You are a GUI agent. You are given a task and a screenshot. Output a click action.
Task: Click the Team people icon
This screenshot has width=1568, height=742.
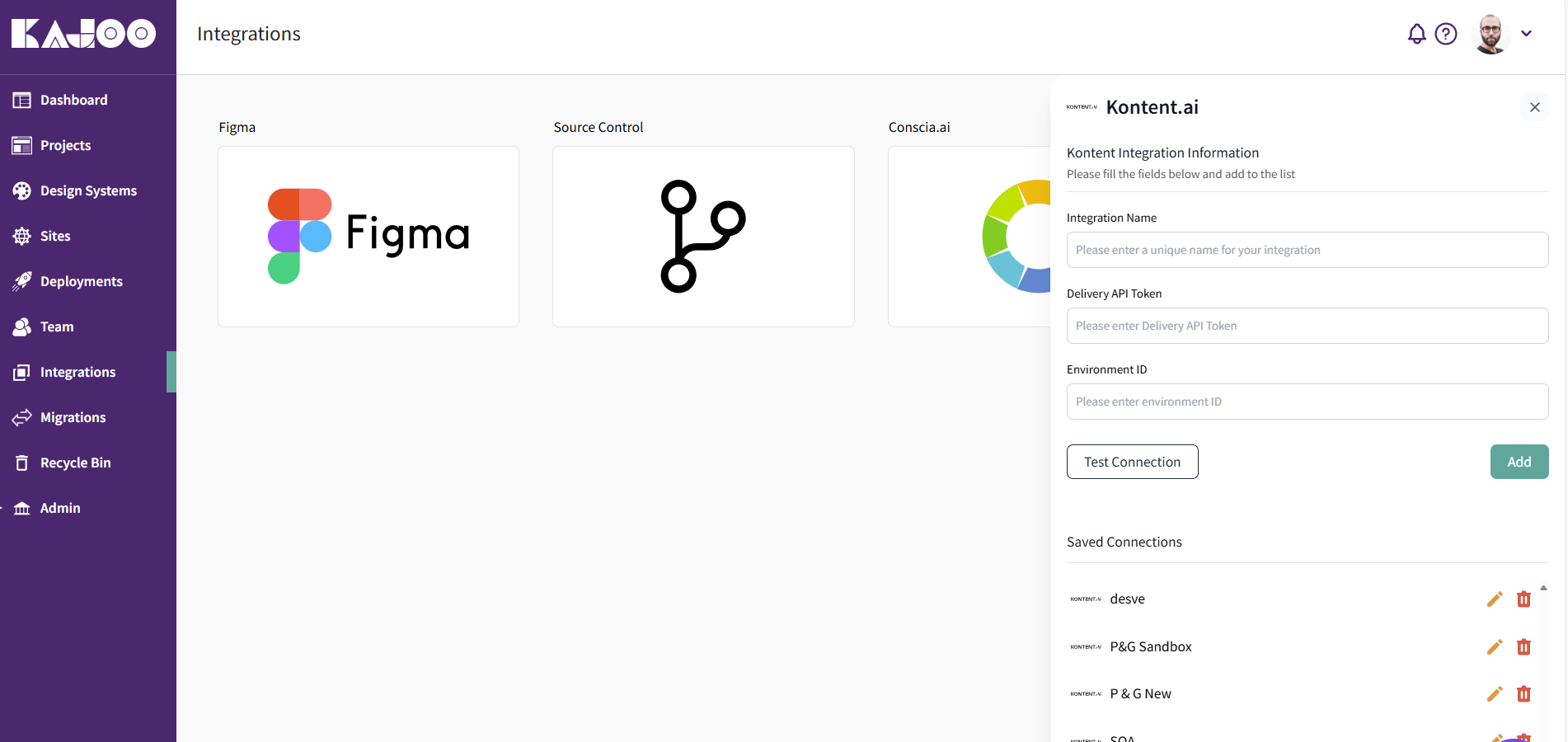pos(22,326)
